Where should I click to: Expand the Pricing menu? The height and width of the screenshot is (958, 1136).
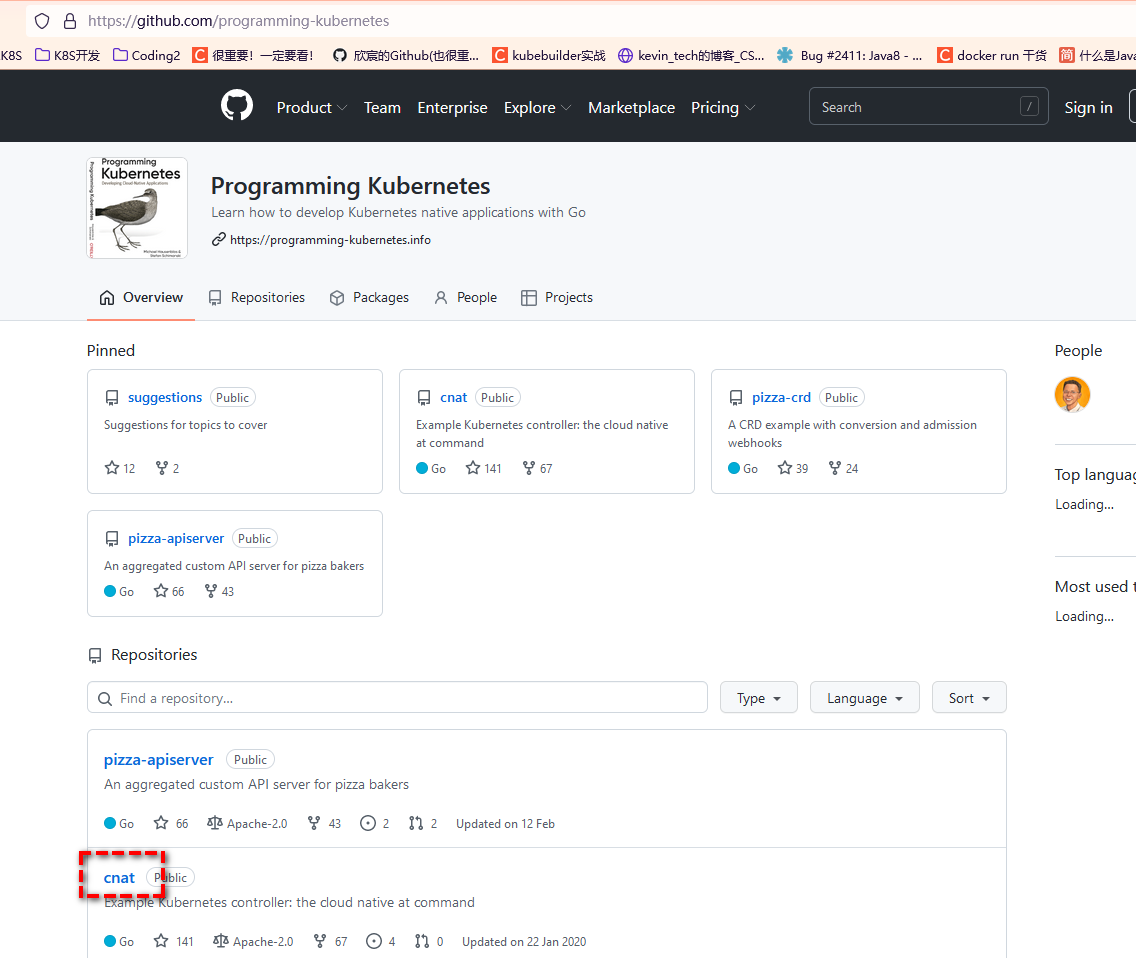coord(723,107)
